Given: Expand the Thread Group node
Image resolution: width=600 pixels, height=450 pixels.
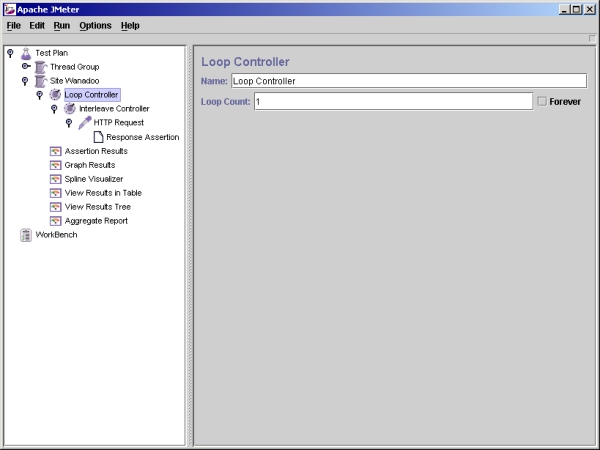Looking at the screenshot, I should (26, 67).
